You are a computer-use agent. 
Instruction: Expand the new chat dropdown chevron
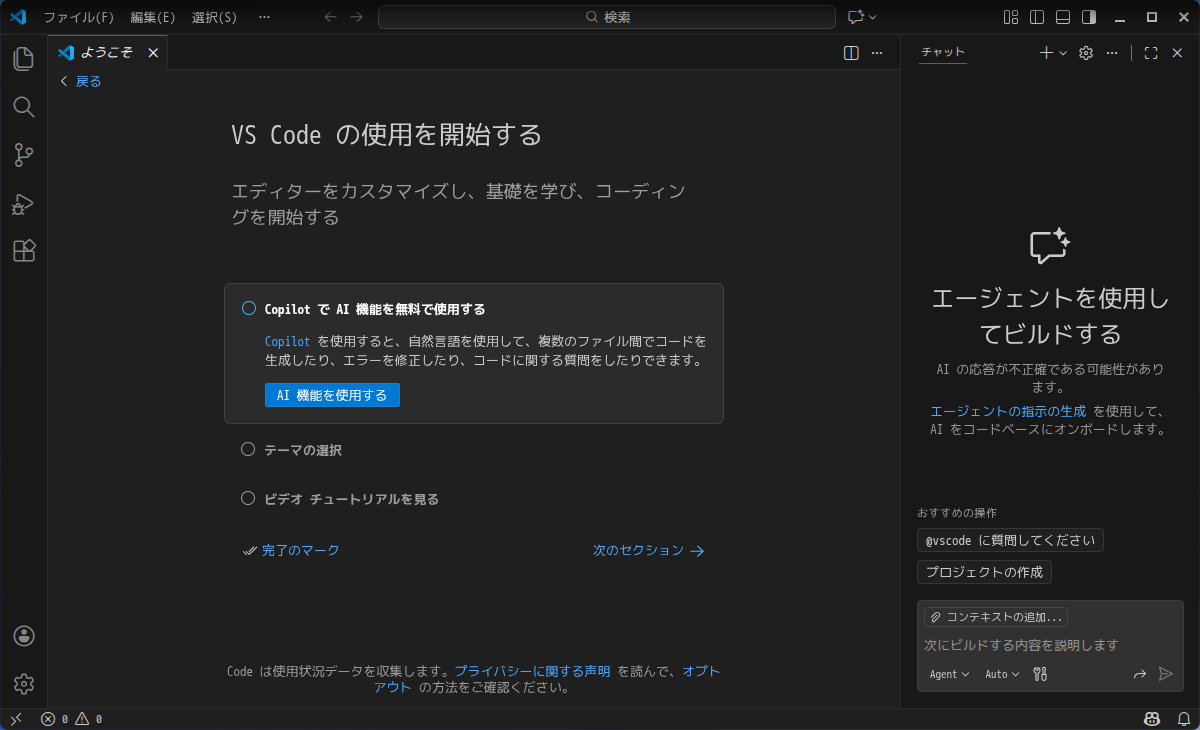(1063, 53)
